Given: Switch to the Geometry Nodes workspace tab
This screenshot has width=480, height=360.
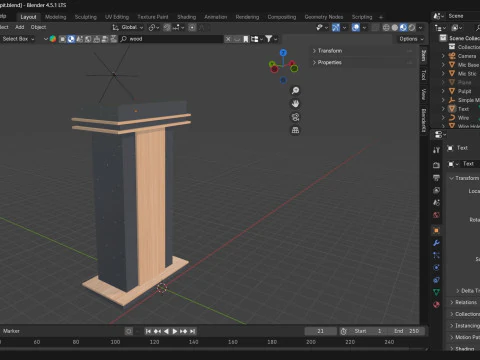Looking at the screenshot, I should point(324,17).
